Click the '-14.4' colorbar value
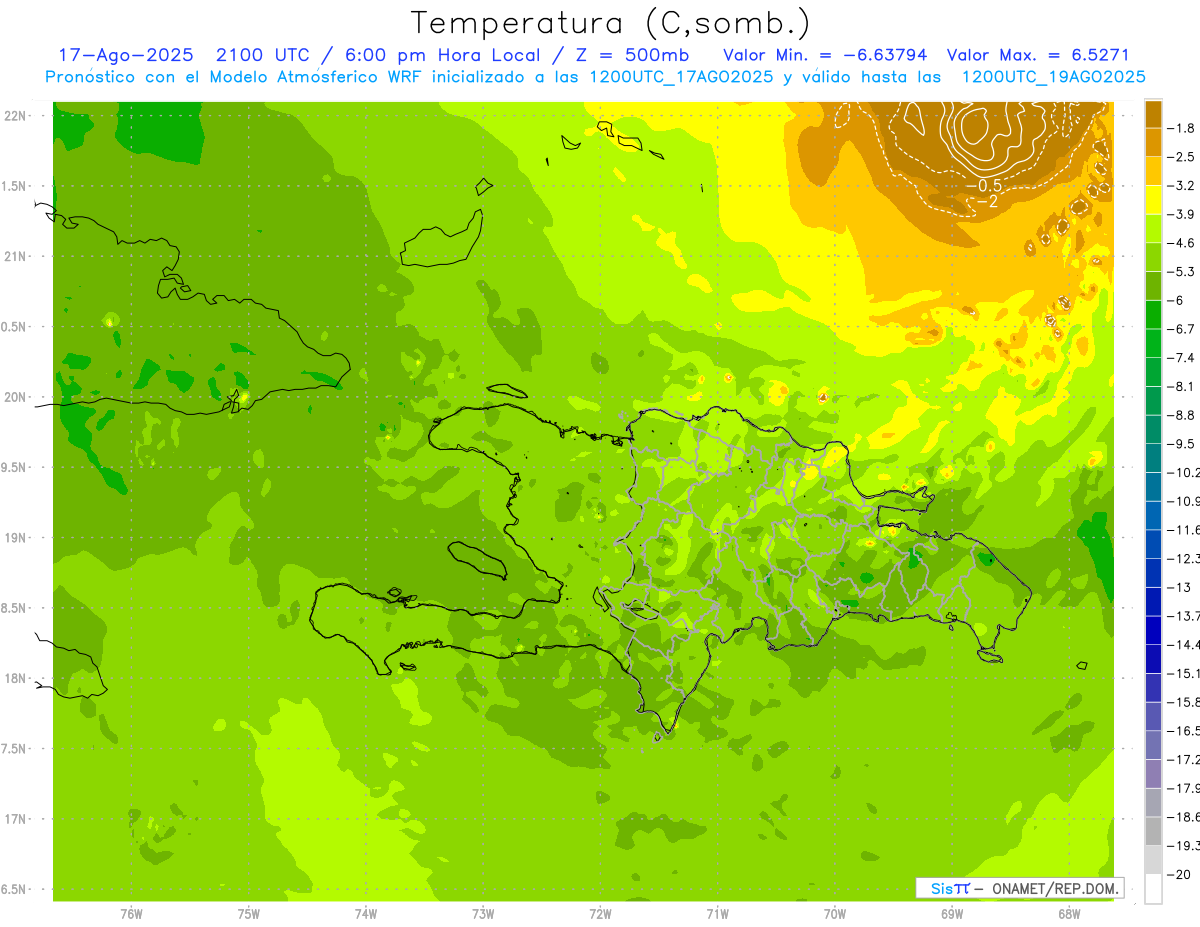This screenshot has width=1200, height=927. tap(1185, 644)
